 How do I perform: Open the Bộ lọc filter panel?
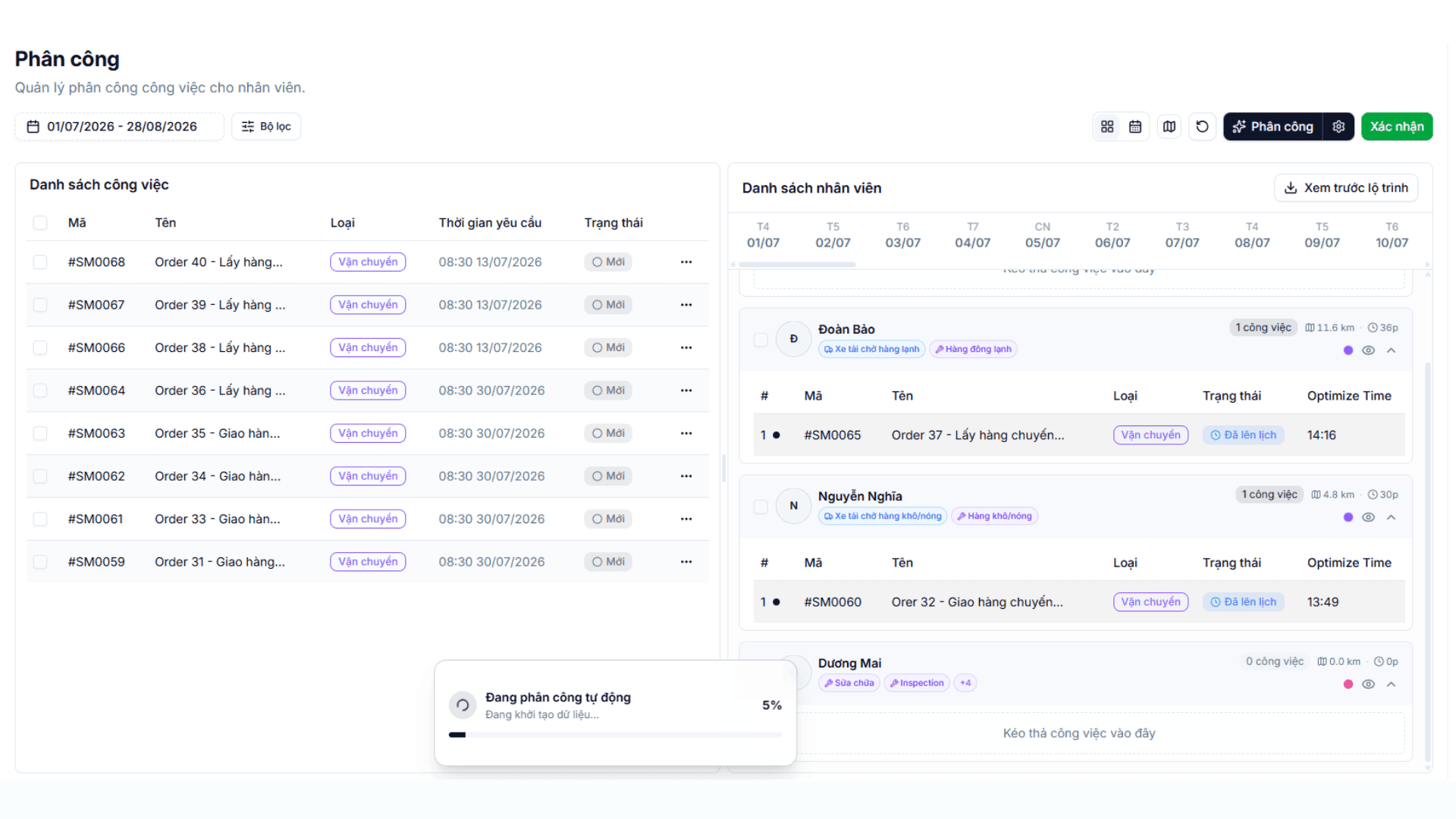pyautogui.click(x=266, y=127)
